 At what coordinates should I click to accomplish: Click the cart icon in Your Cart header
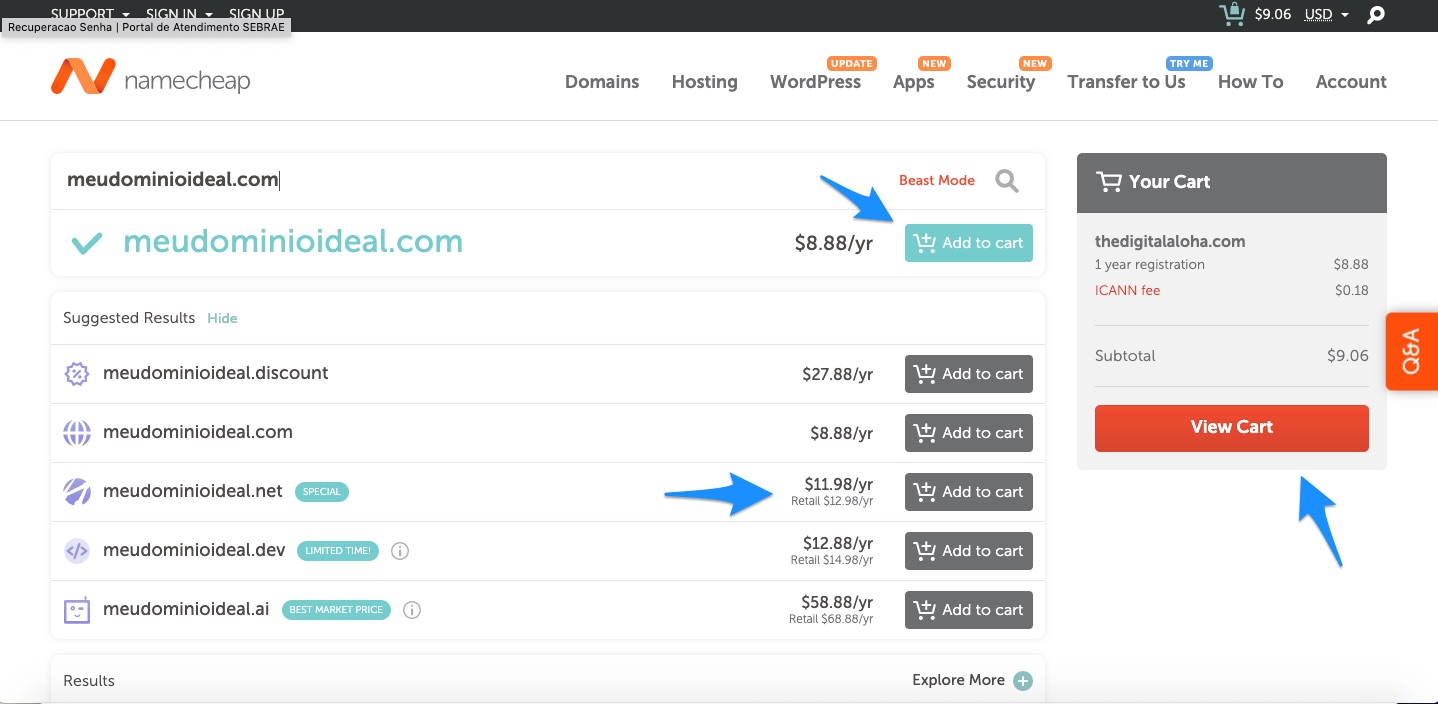(x=1108, y=182)
